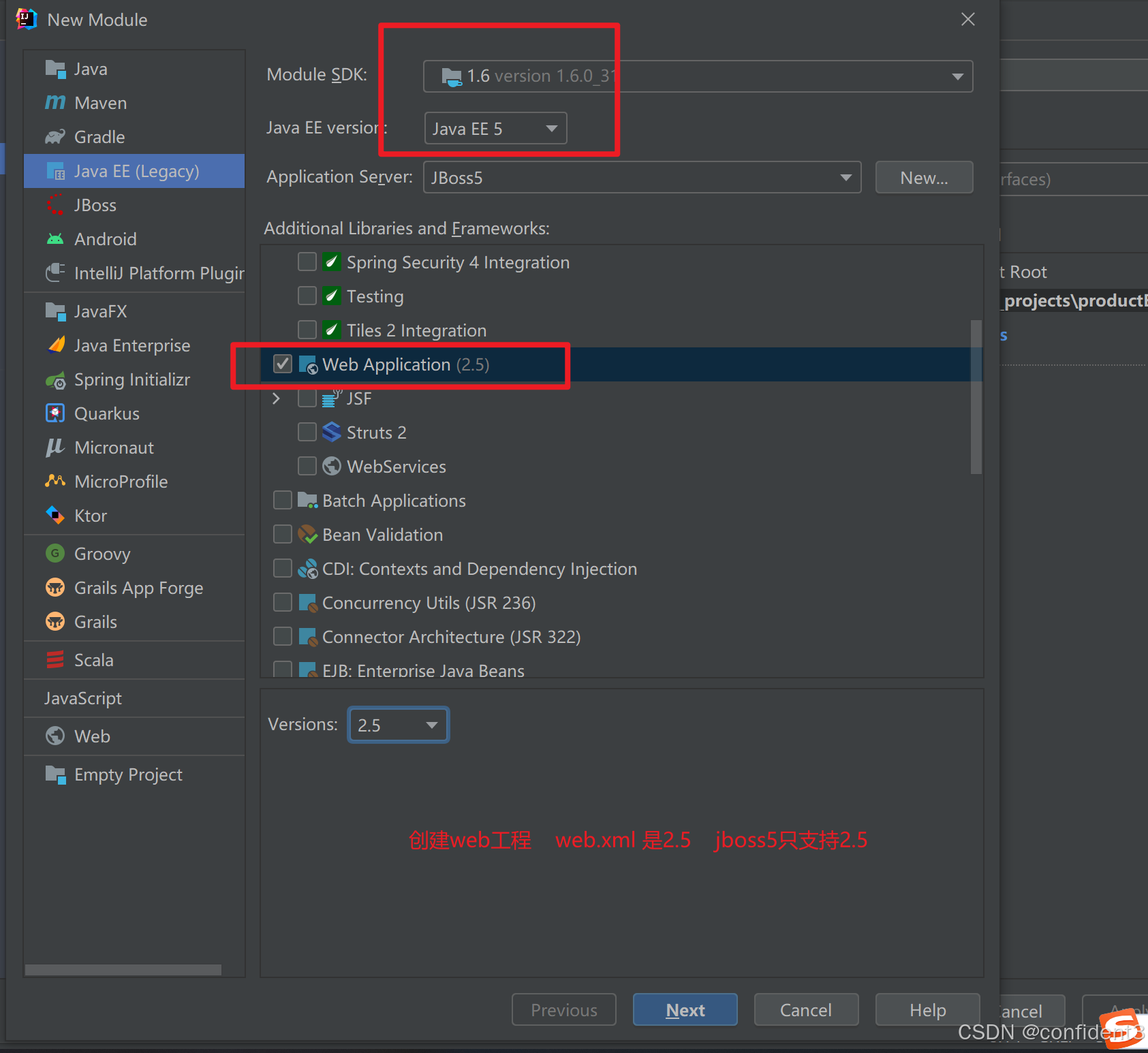Image resolution: width=1148 pixels, height=1053 pixels.
Task: Click the Java Enterprise flame icon
Action: (x=55, y=345)
